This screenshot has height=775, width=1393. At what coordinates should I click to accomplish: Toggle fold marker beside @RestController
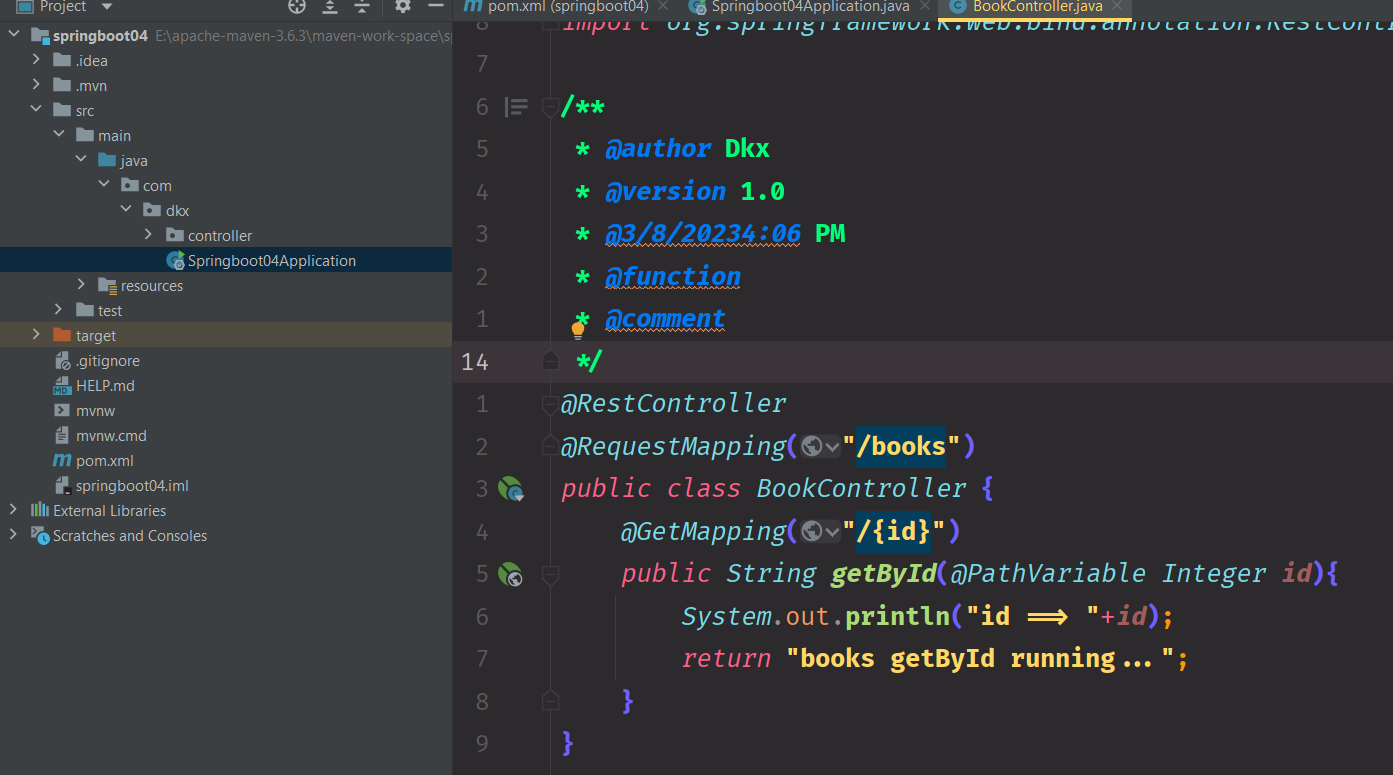click(x=550, y=405)
